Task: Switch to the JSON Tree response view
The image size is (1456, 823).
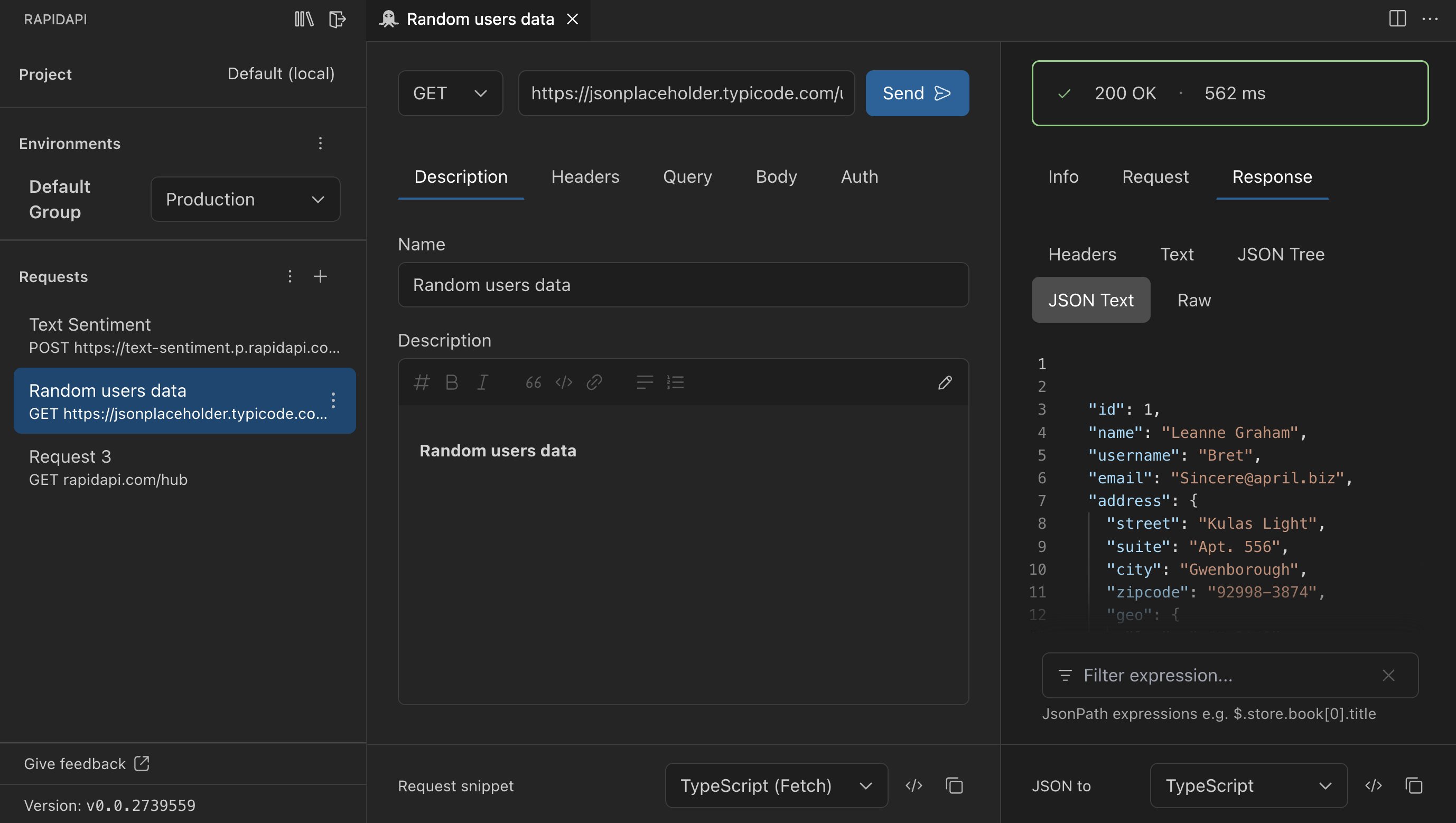Action: point(1281,254)
